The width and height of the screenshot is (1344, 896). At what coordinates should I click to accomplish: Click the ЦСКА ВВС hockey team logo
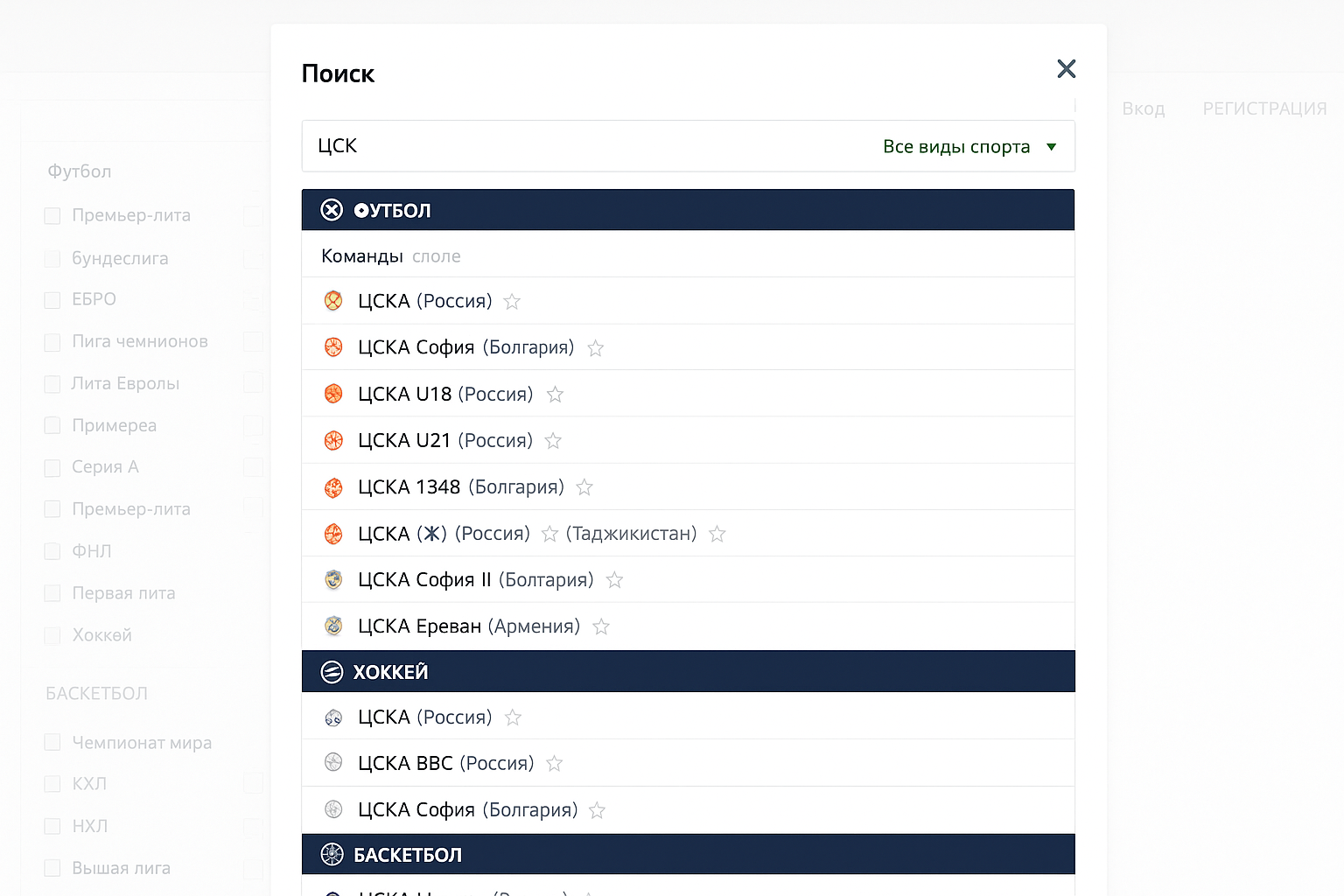[x=333, y=762]
